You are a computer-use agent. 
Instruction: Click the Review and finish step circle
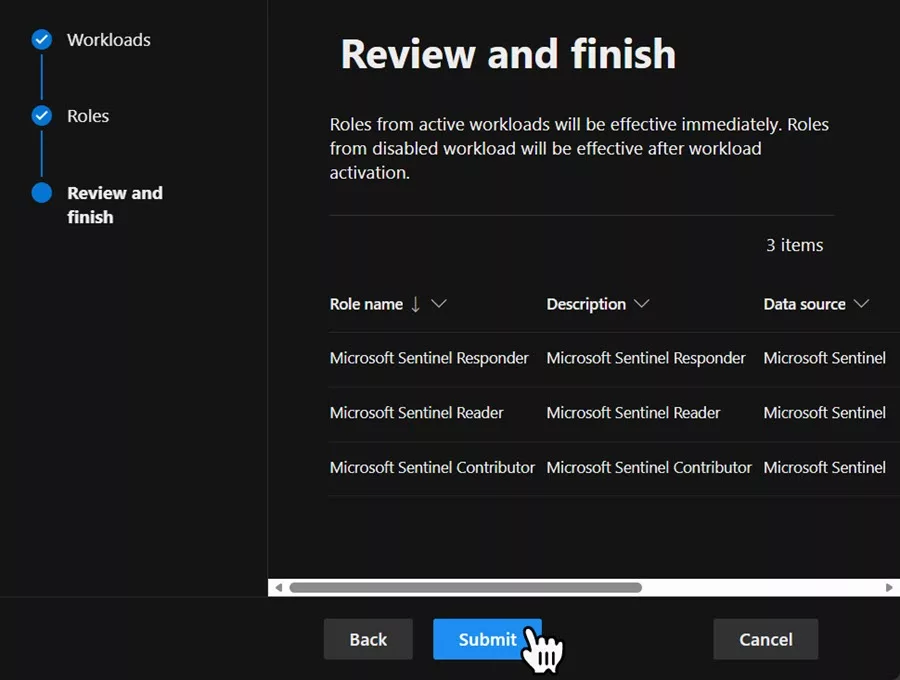41,193
